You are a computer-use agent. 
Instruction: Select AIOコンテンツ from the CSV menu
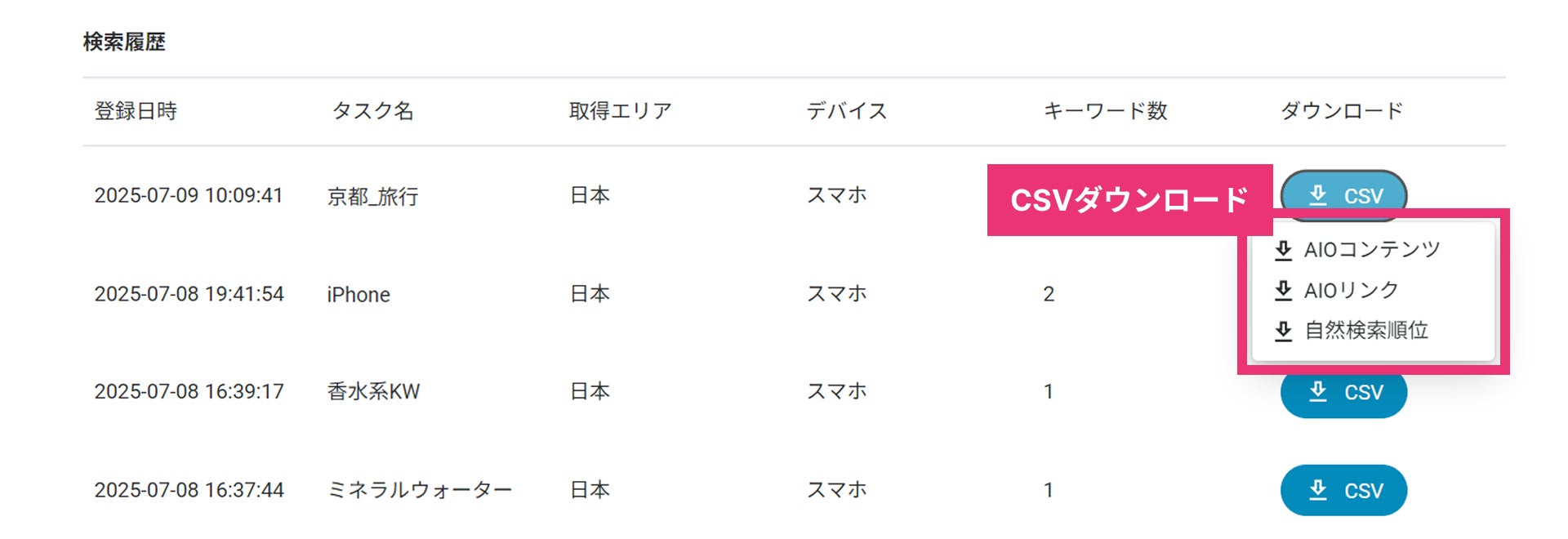(1373, 250)
